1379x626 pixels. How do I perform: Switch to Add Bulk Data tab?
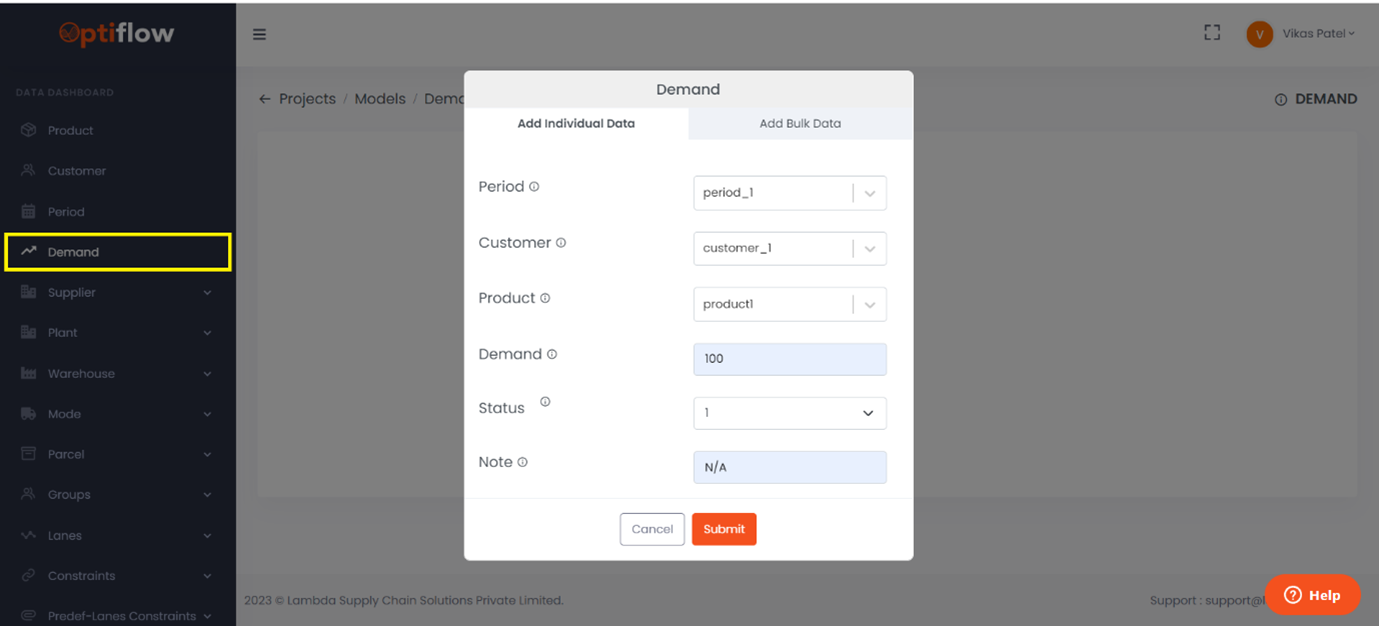point(800,124)
